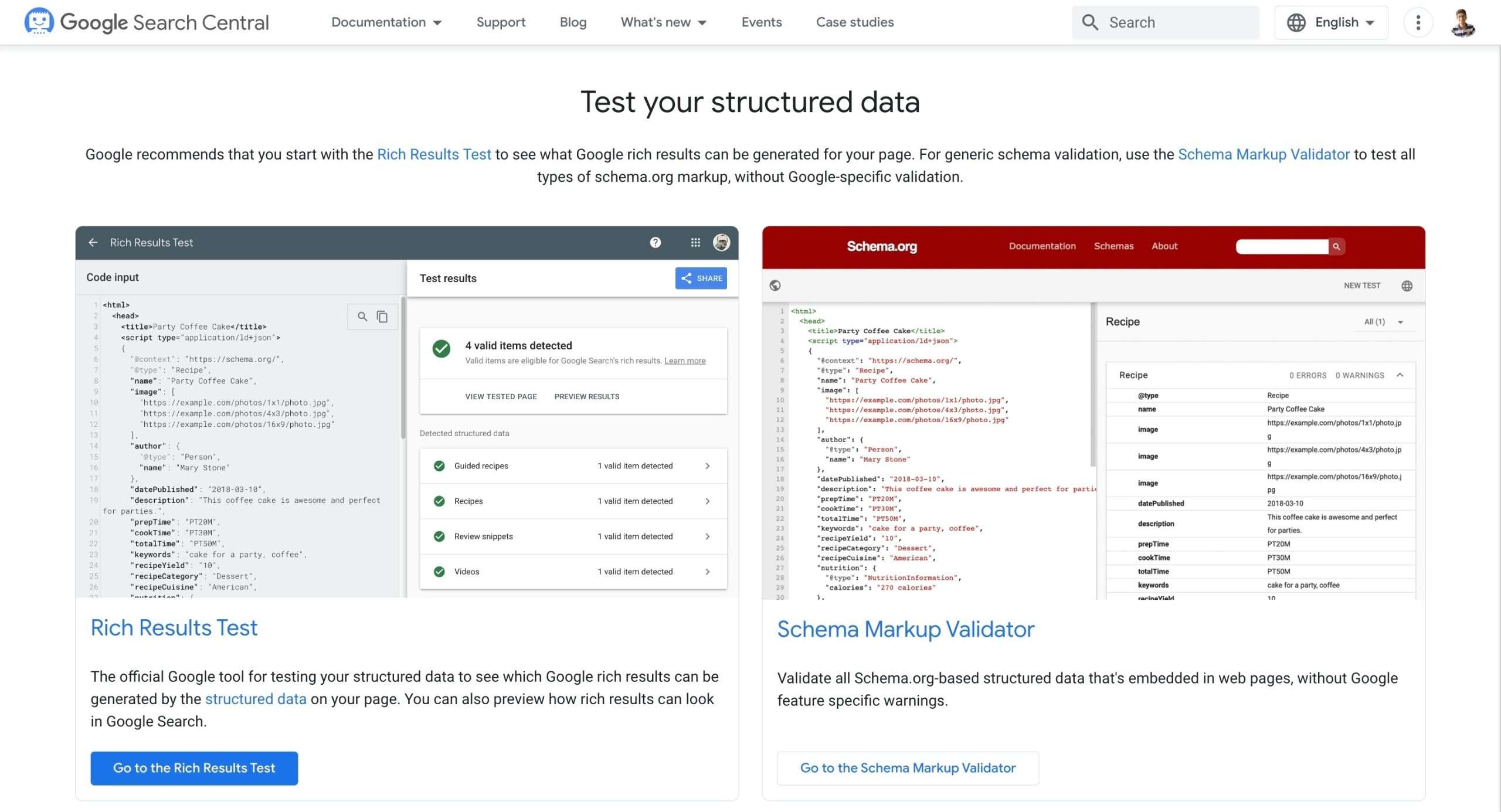Image resolution: width=1501 pixels, height=812 pixels.
Task: Click NEW TEST in the validator
Action: (x=1362, y=286)
